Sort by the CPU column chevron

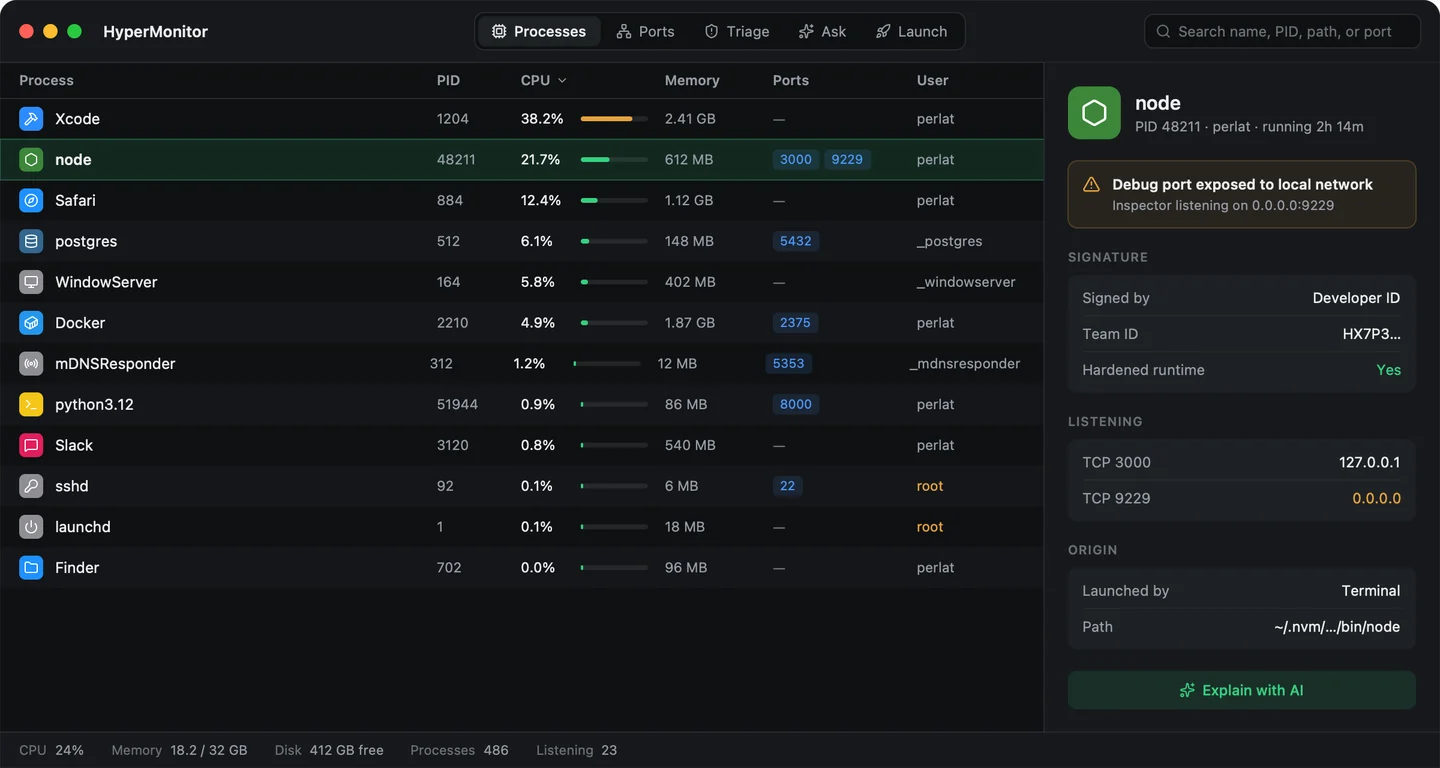(x=562, y=81)
